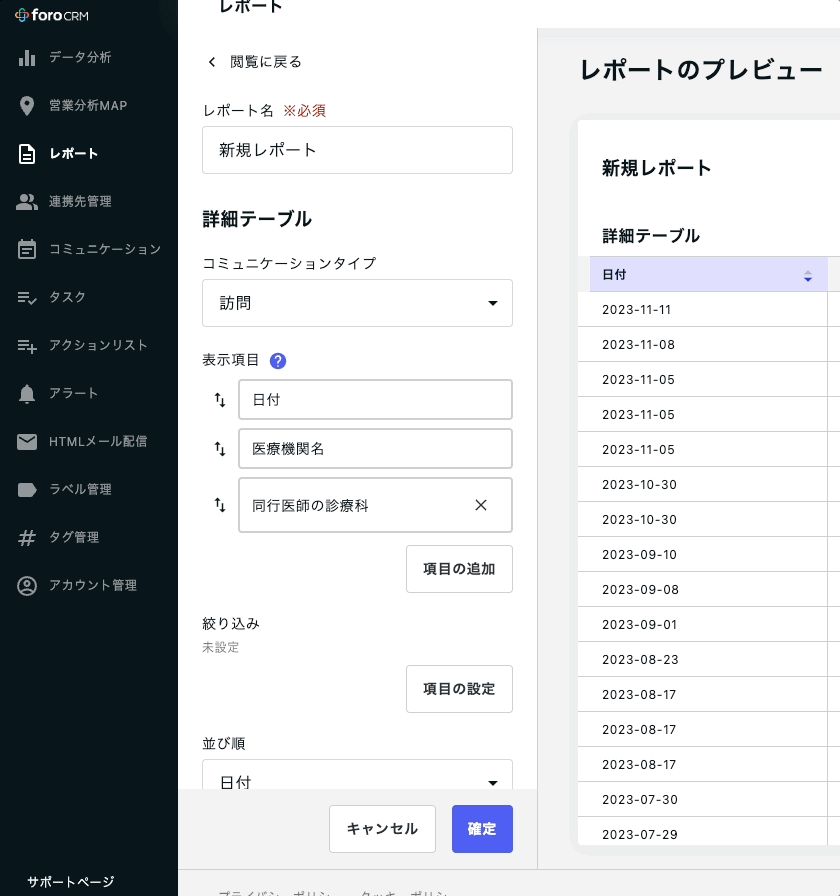Open サポートページ link
This screenshot has height=896, width=840.
pos(70,882)
